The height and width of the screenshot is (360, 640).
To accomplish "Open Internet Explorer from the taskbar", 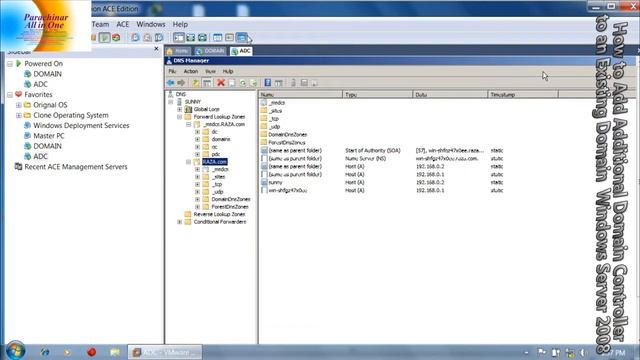I will pos(44,351).
